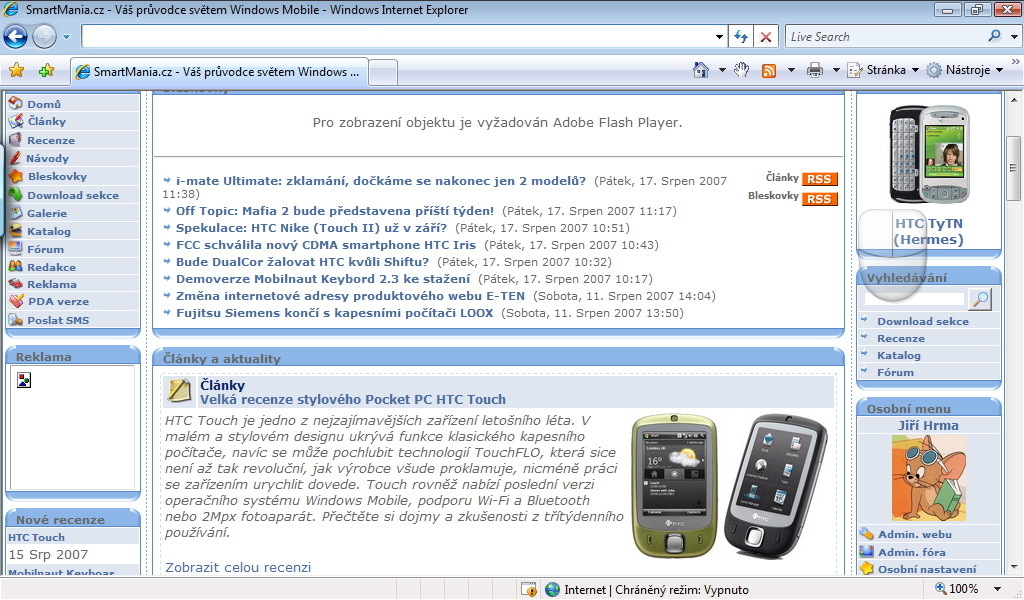The height and width of the screenshot is (600, 1024).
Task: Click the left sidebar Download sekce icon
Action: coord(16,195)
